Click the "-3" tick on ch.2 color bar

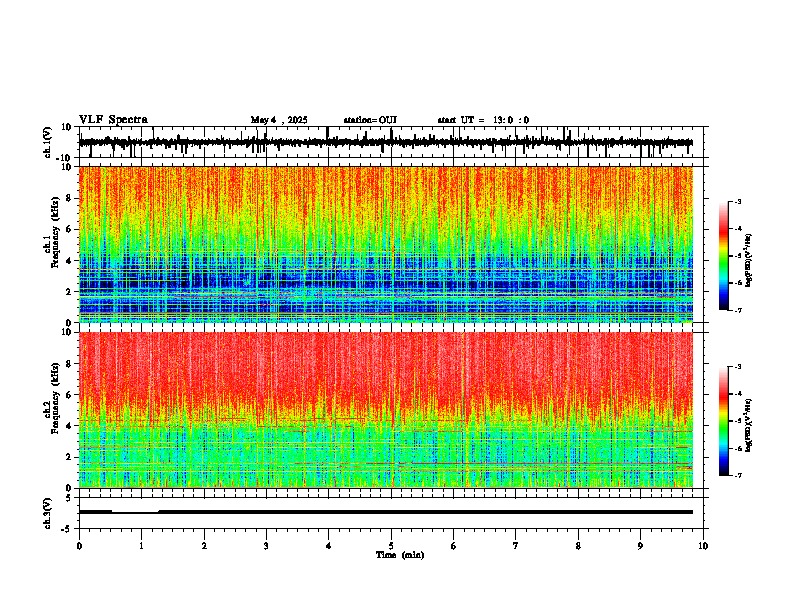(737, 367)
